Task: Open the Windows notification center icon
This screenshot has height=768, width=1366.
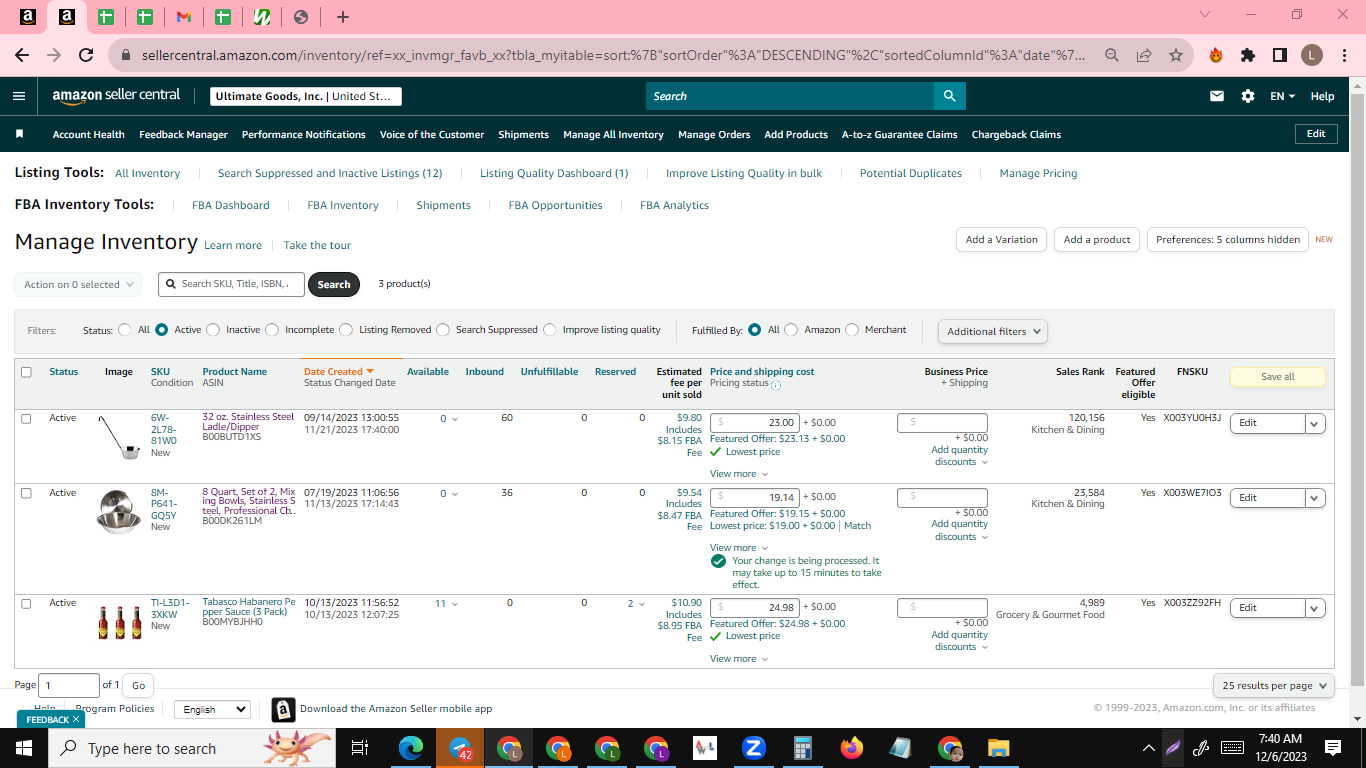Action: (x=1333, y=748)
